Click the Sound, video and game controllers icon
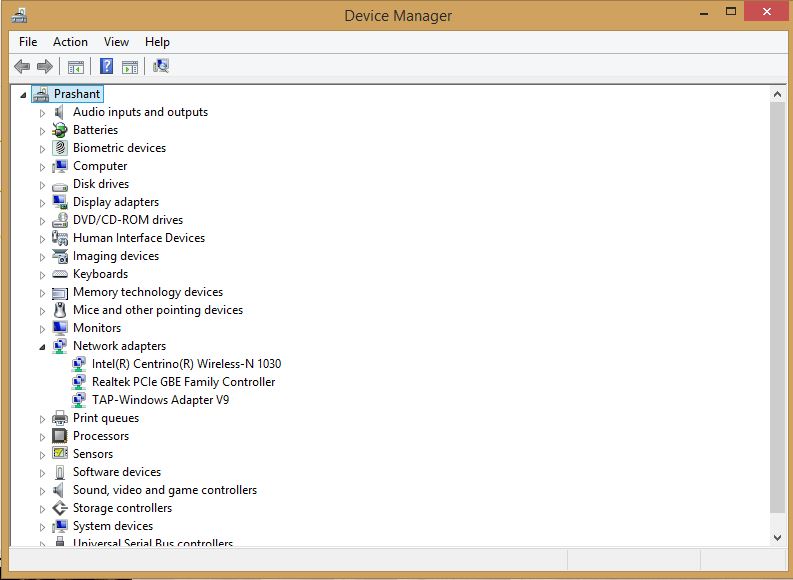This screenshot has height=580, width=793. click(x=60, y=490)
